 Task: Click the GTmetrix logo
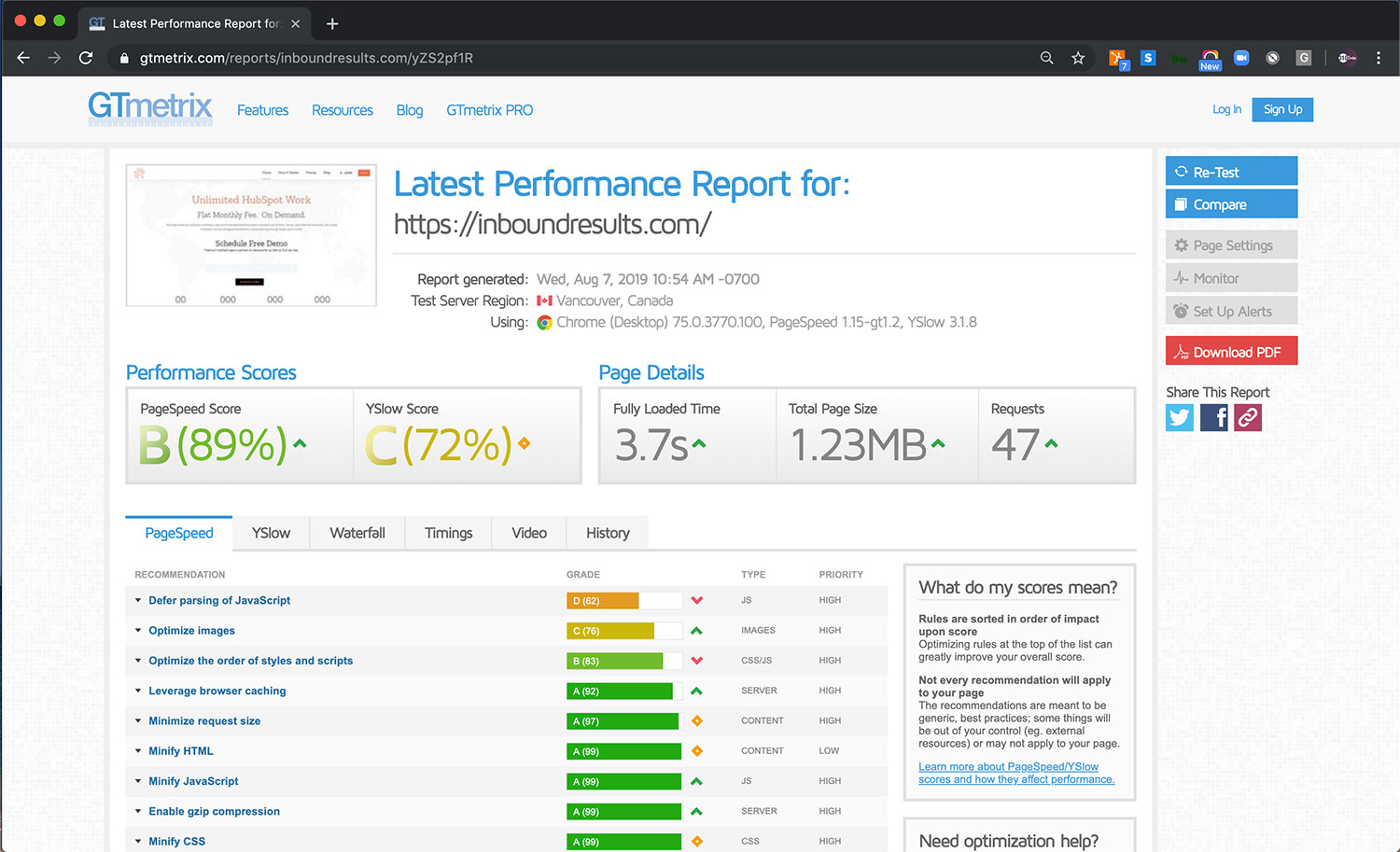pyautogui.click(x=150, y=108)
